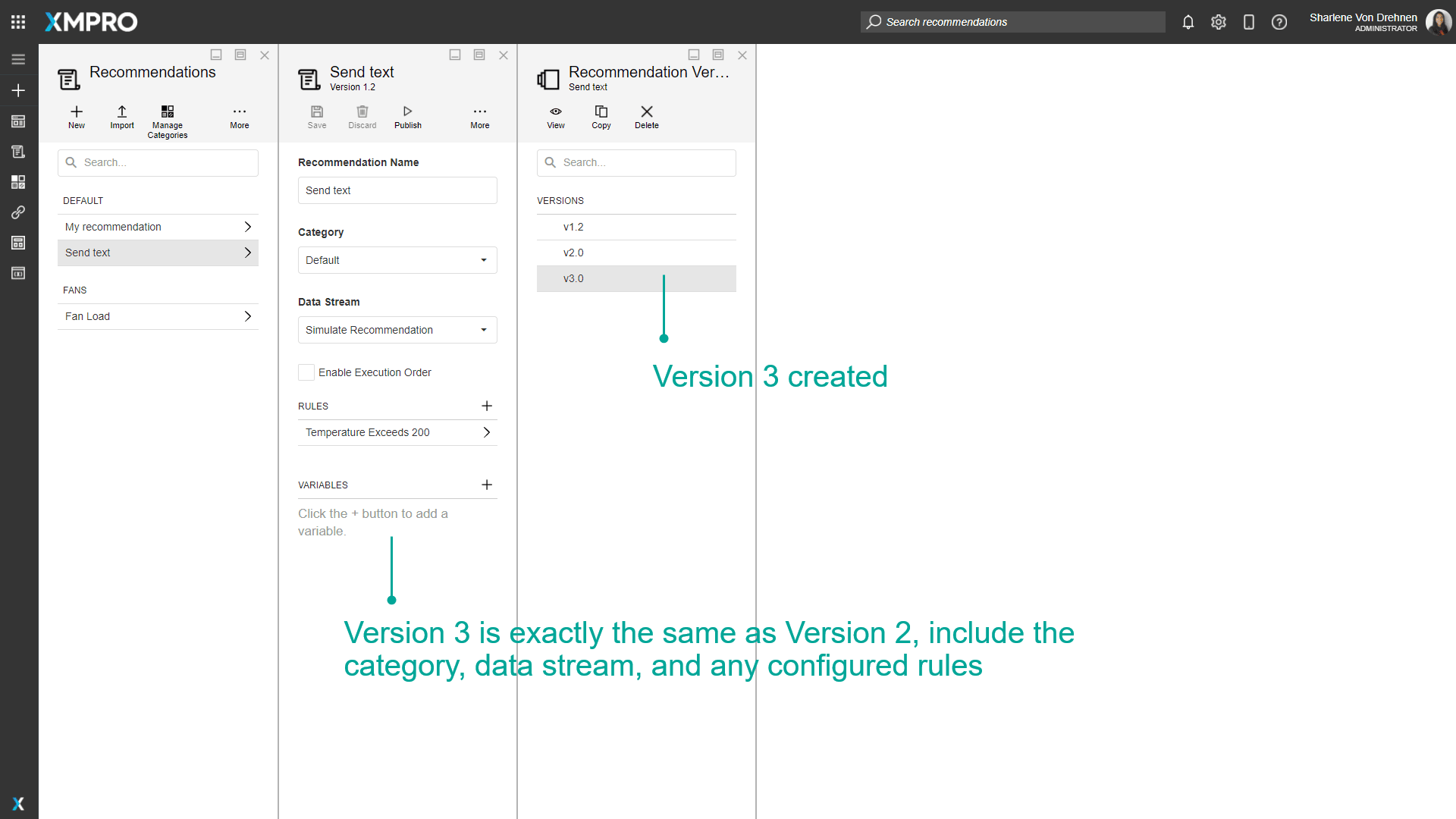
Task: Select version v2.0 in the list
Action: pyautogui.click(x=573, y=253)
